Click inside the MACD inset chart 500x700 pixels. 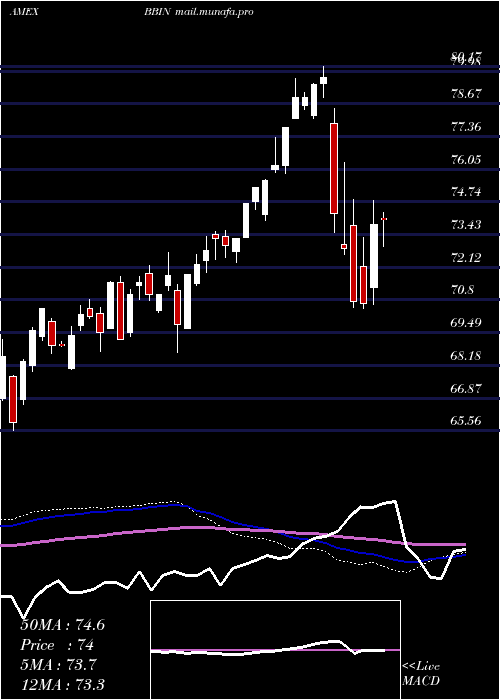(x=275, y=650)
